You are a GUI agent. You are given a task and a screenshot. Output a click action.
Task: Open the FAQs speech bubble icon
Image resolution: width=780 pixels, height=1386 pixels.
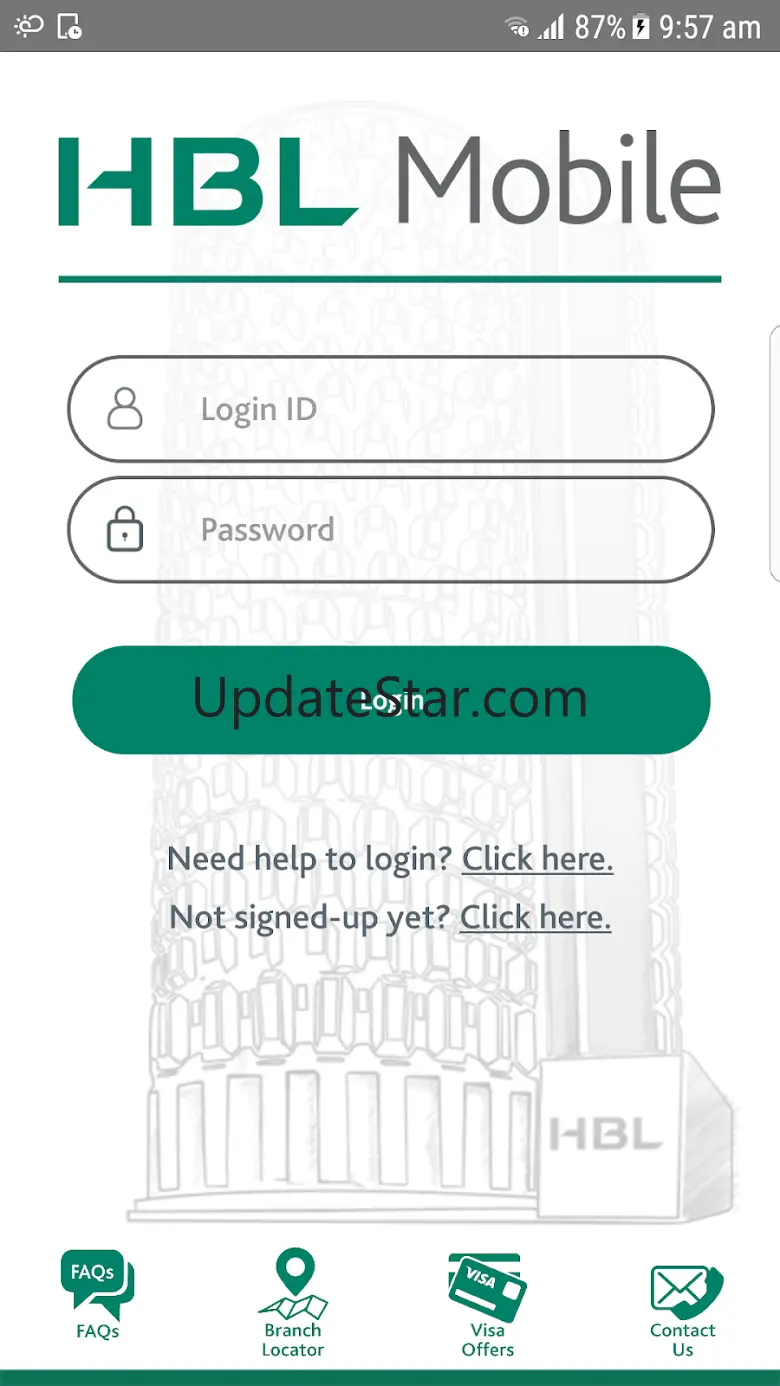pyautogui.click(x=97, y=1284)
